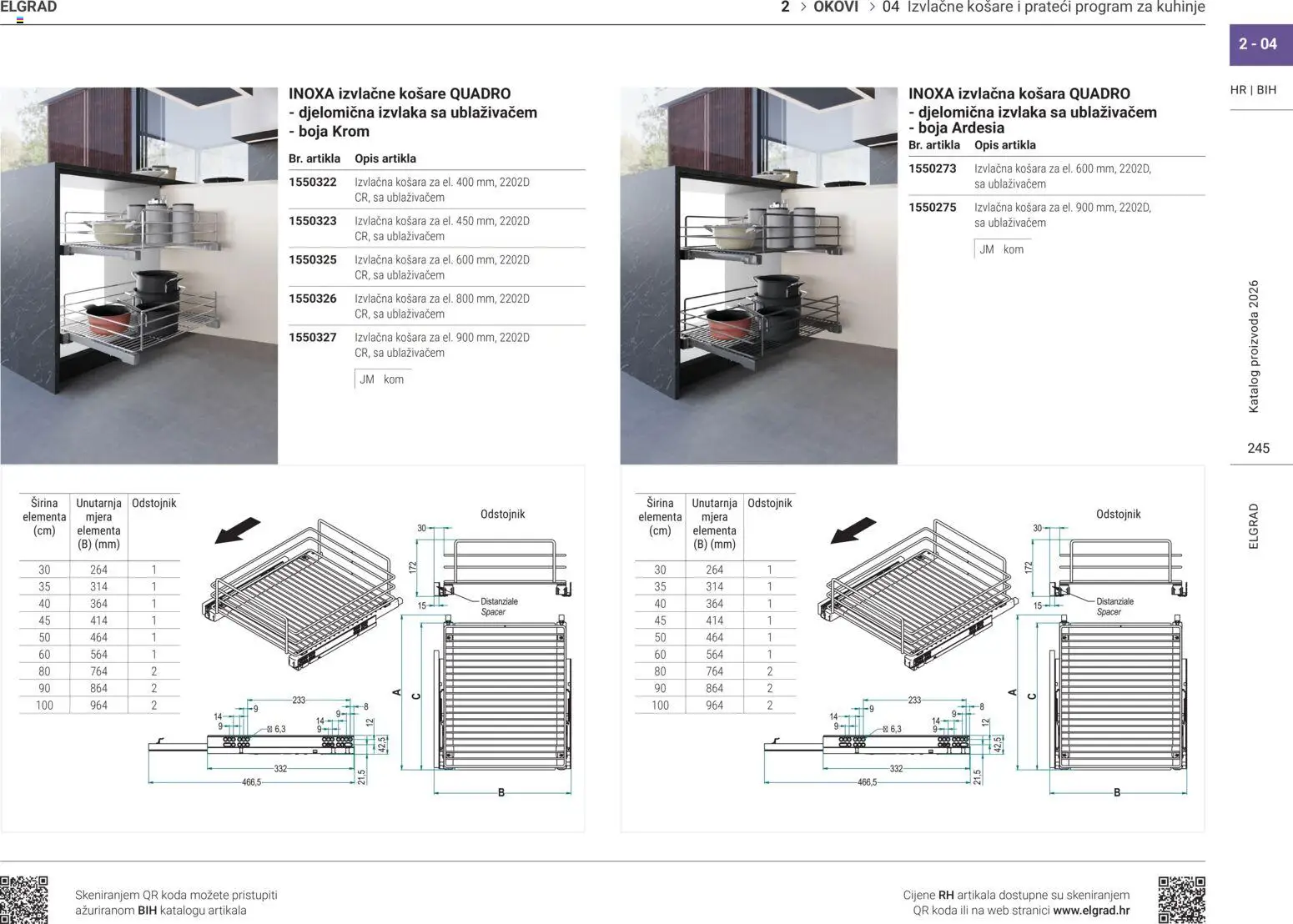Screen dimensions: 1293x924
Task: Click the BIH catalog QR code
Action: pos(23,899)
